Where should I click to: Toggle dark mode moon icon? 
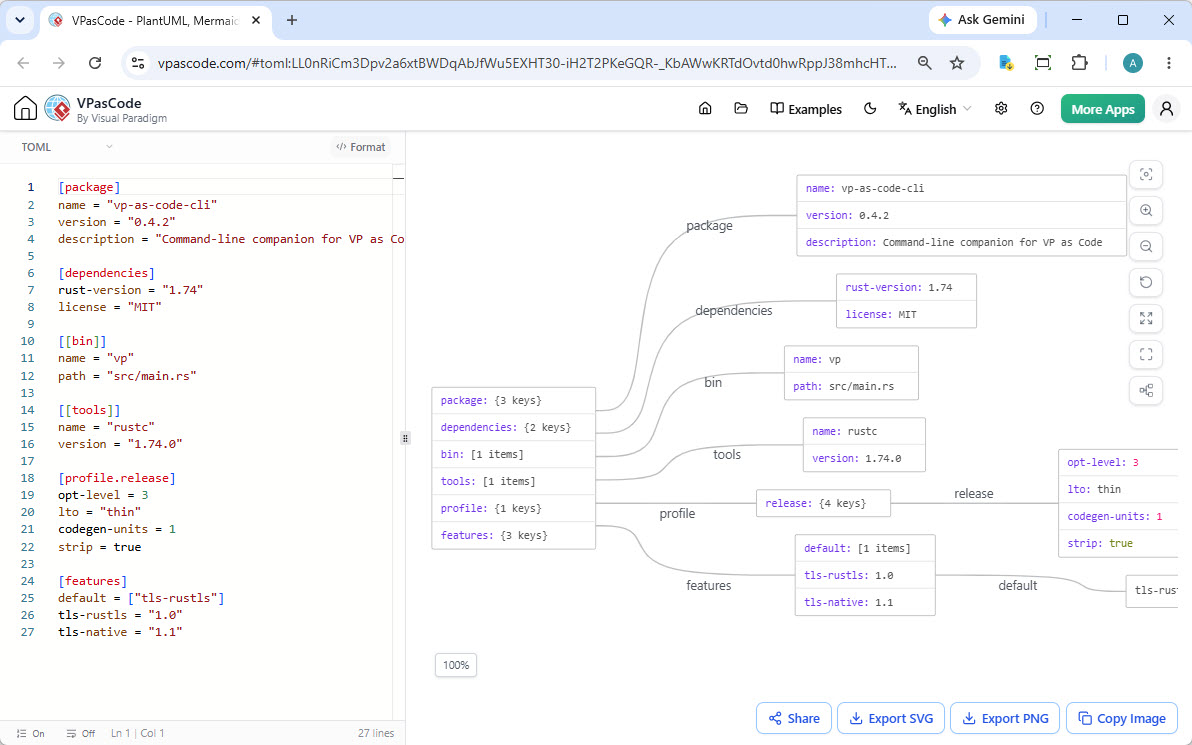coord(870,109)
